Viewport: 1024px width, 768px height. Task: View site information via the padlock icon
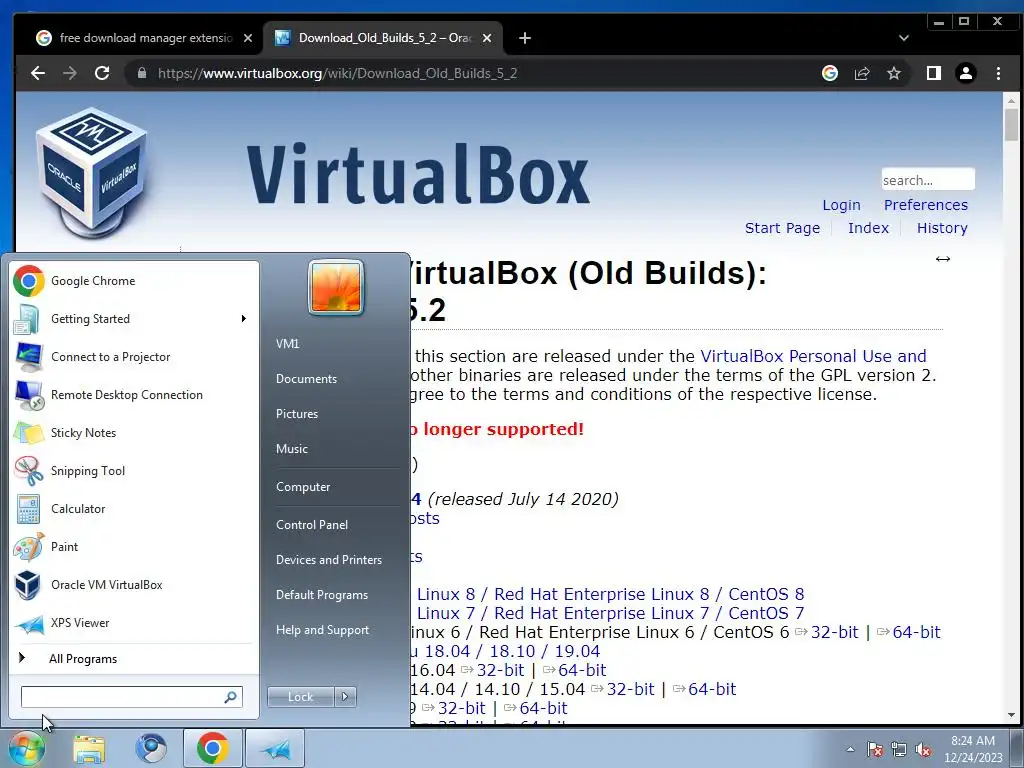pyautogui.click(x=142, y=73)
